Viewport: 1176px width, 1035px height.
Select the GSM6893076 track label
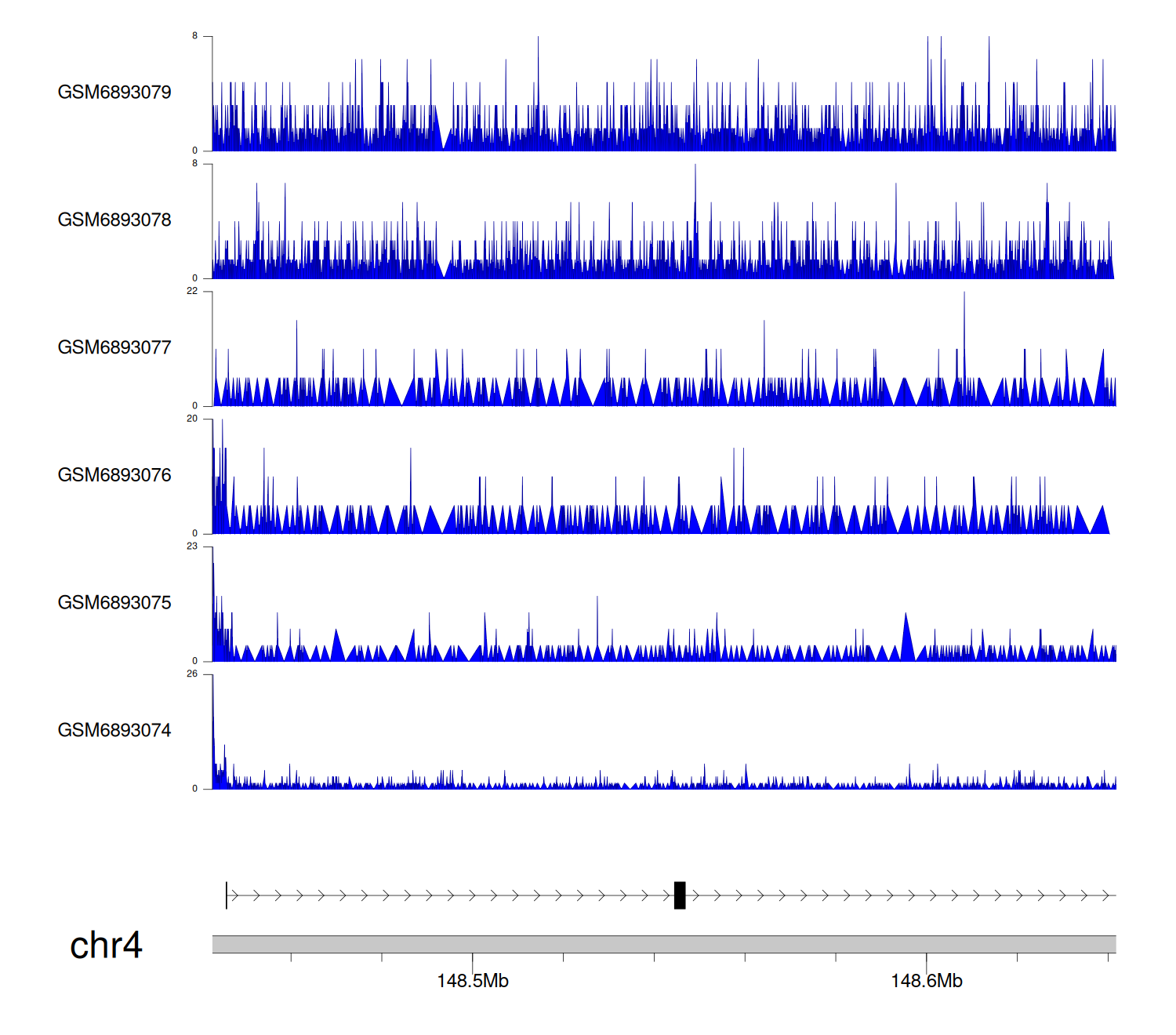[x=114, y=475]
